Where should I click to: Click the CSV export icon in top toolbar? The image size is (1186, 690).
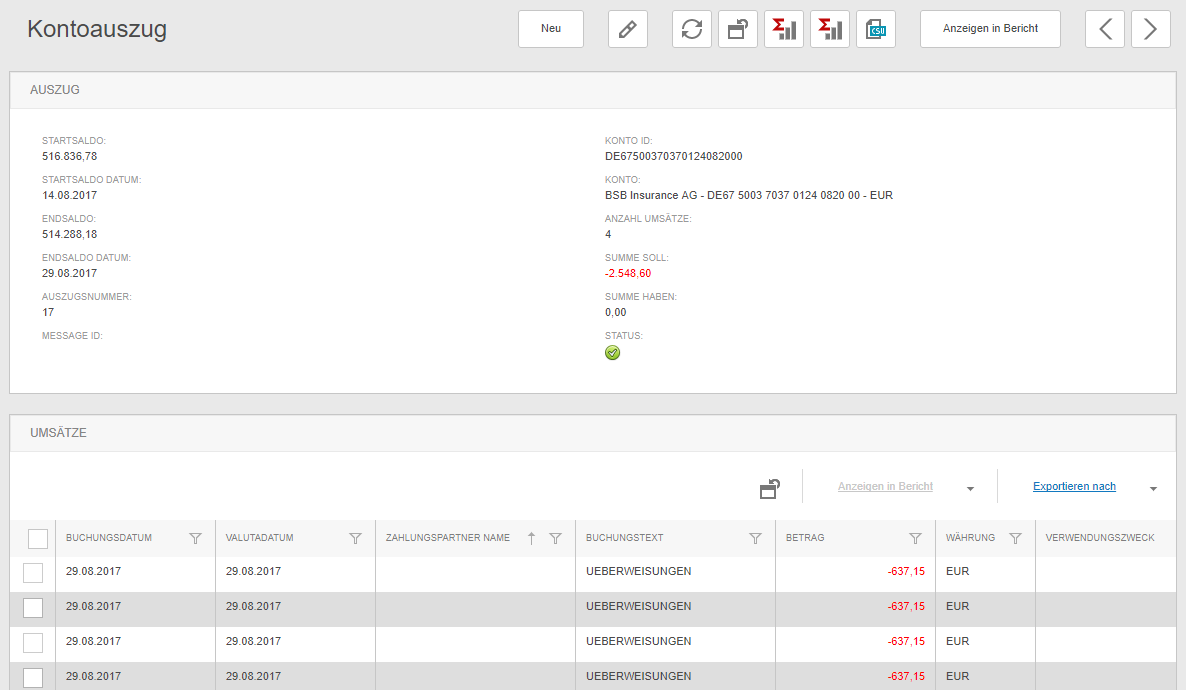pyautogui.click(x=876, y=29)
